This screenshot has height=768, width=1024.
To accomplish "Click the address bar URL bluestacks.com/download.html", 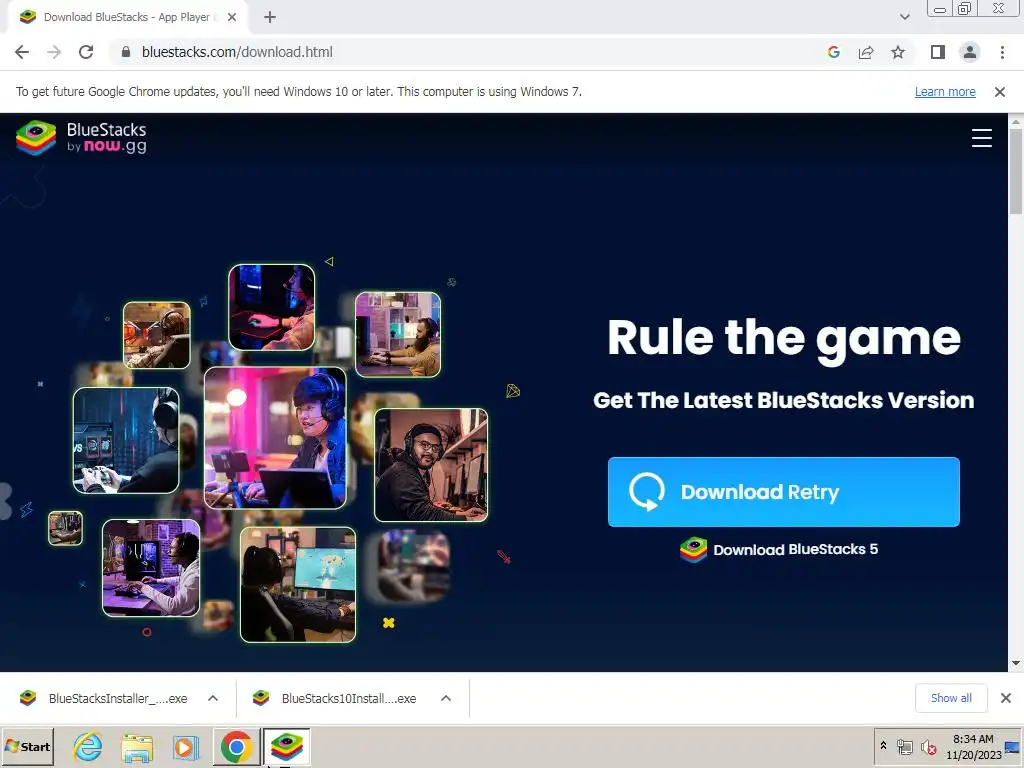I will tap(237, 52).
